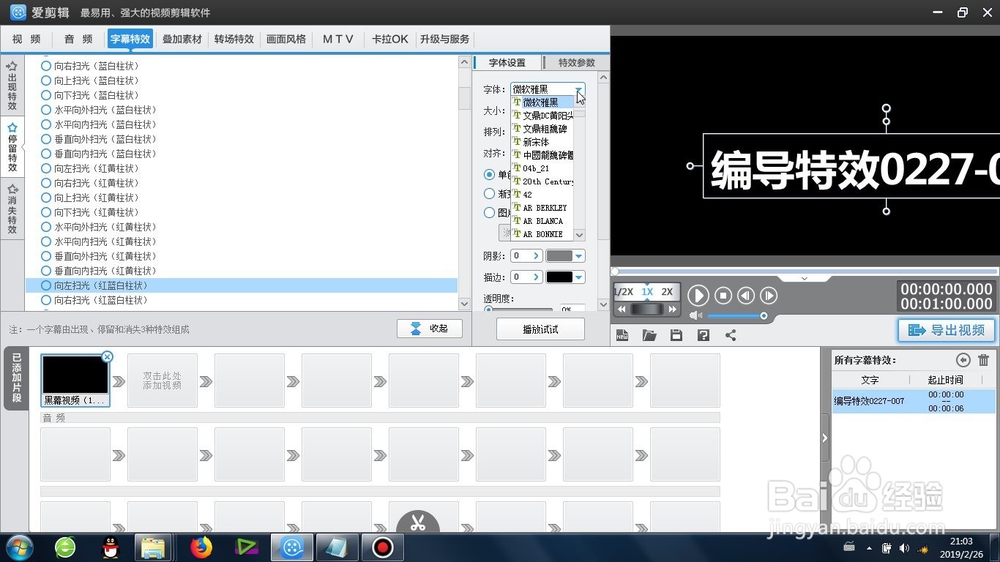Save the project with floppy disk icon
The height and width of the screenshot is (562, 1000).
pyautogui.click(x=676, y=336)
